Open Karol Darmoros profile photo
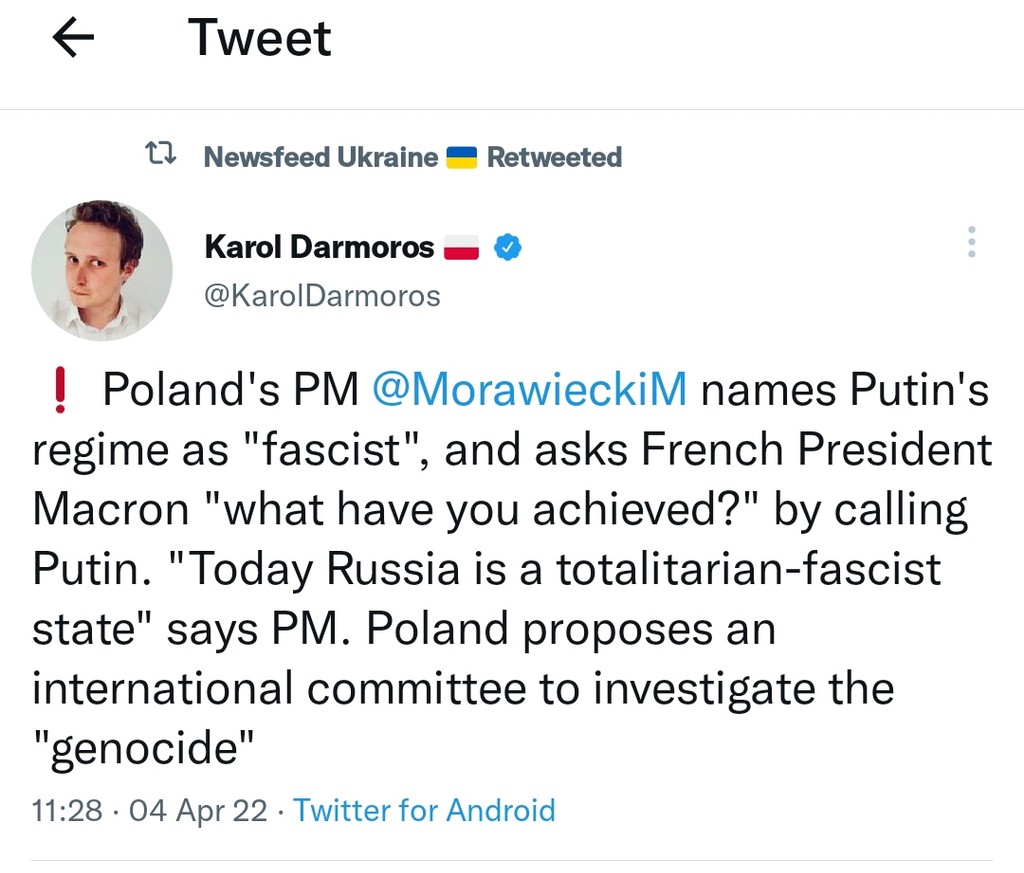The height and width of the screenshot is (873, 1024). pos(101,270)
